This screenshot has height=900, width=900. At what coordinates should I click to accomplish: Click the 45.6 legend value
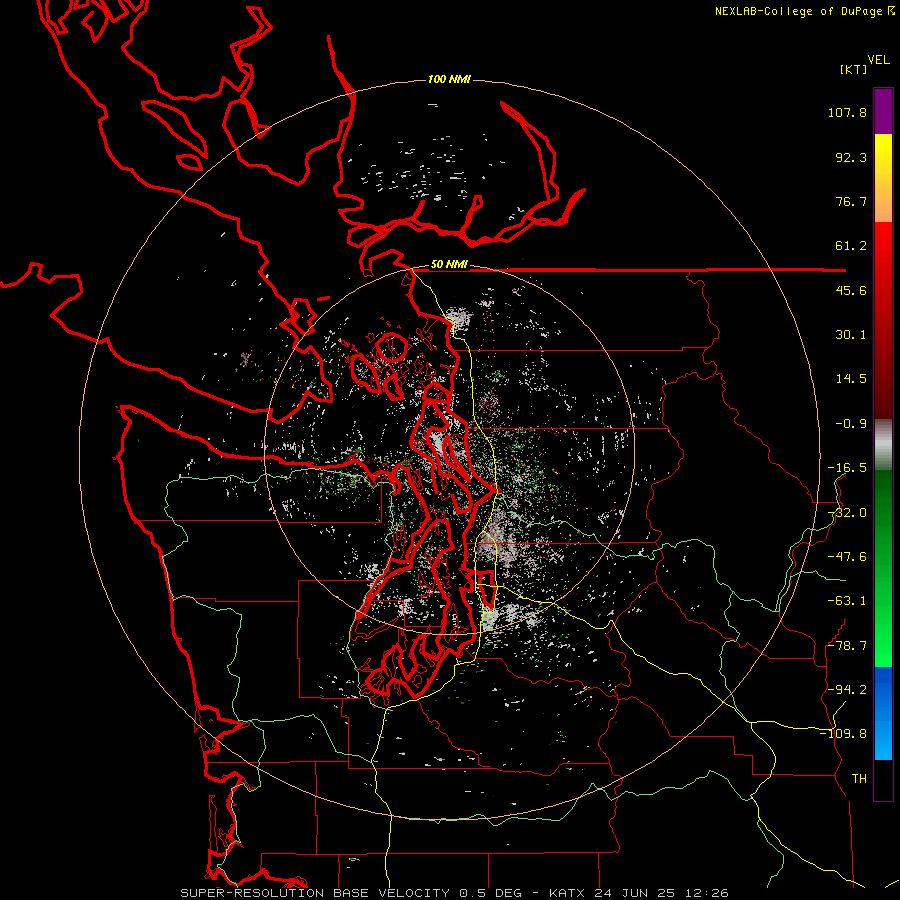[x=851, y=290]
